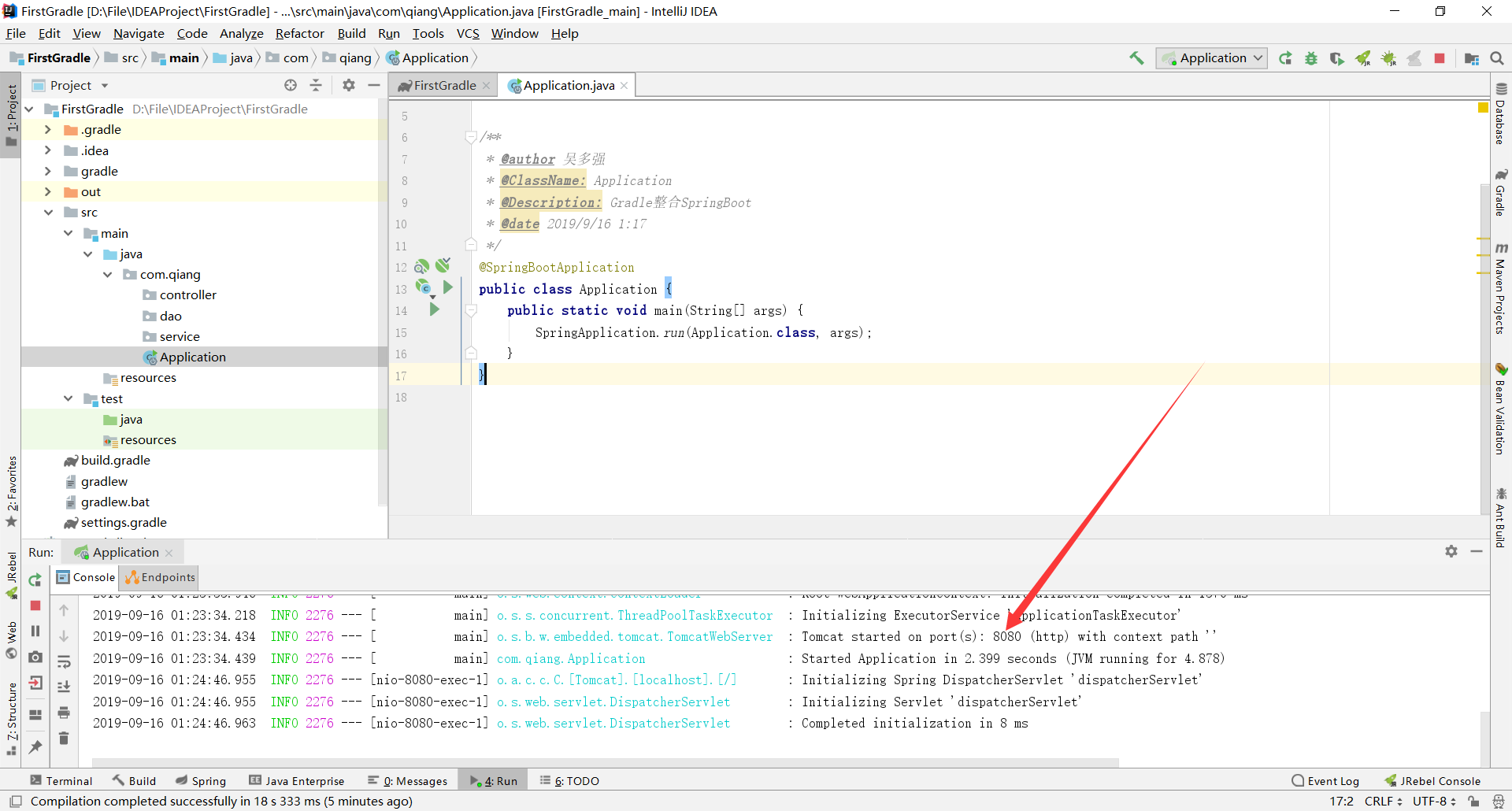Collapse the test folder
Screen dimensions: 1512x811
tap(68, 398)
